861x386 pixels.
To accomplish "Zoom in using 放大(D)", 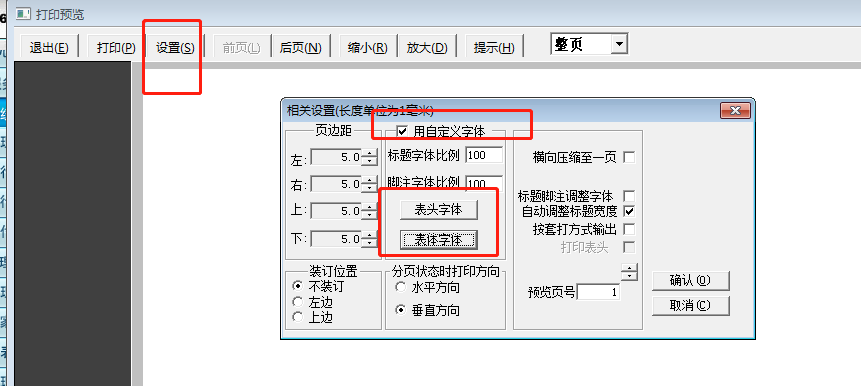I will coord(427,47).
